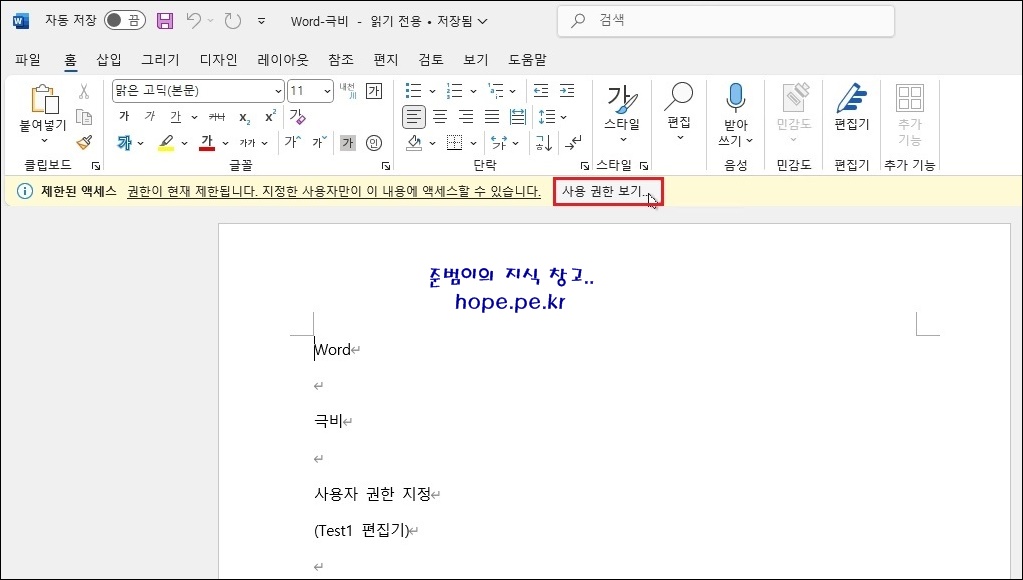The height and width of the screenshot is (580, 1023).
Task: Click the Numbered list icon
Action: (x=454, y=91)
